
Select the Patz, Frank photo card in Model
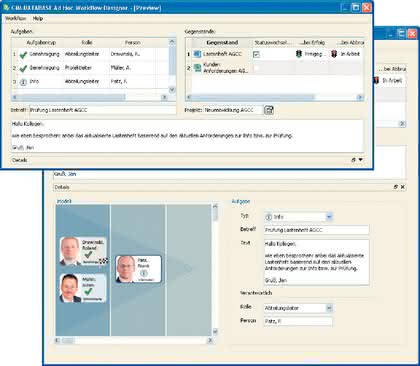tap(139, 269)
